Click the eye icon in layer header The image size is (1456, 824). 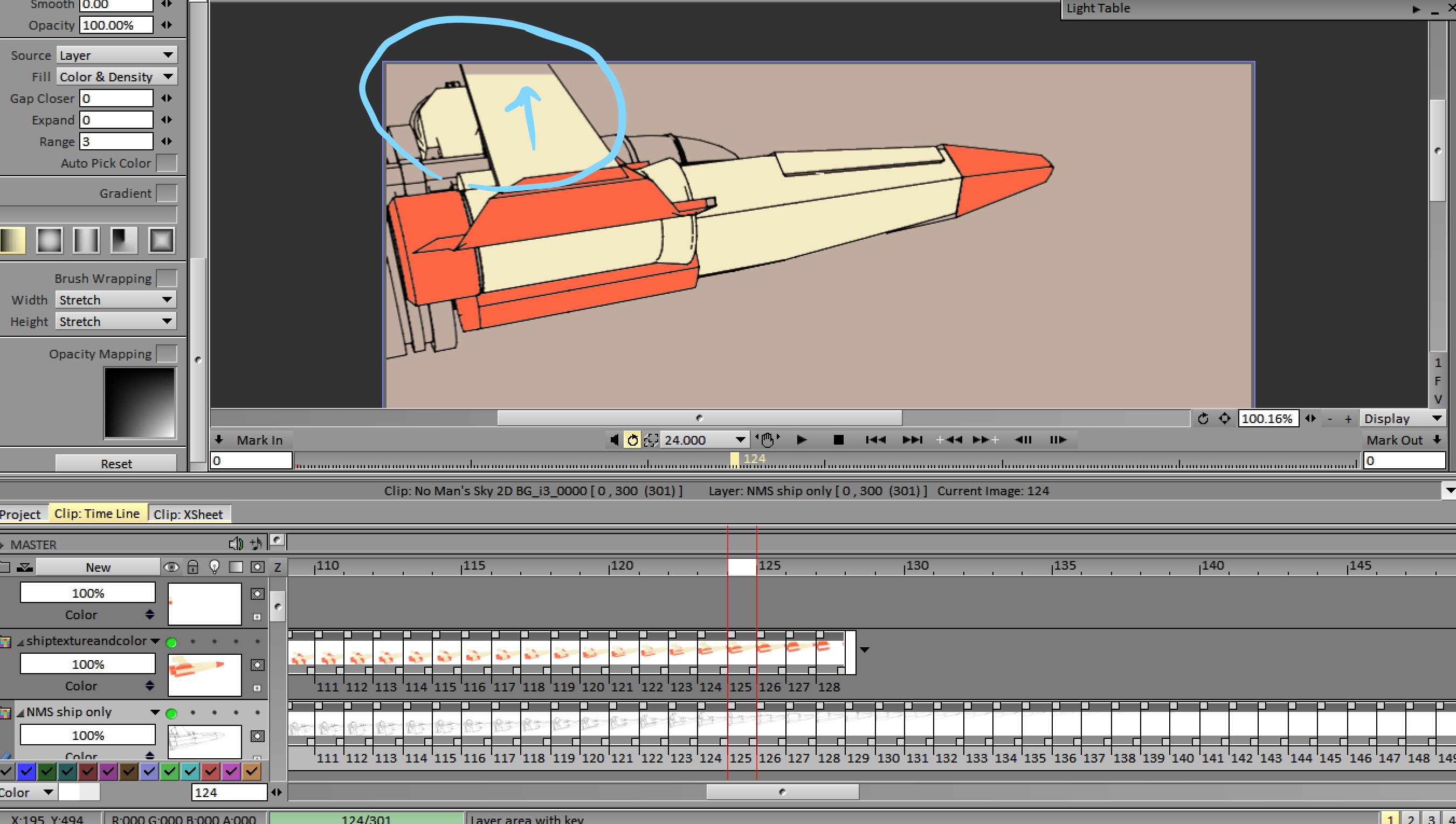tap(171, 567)
